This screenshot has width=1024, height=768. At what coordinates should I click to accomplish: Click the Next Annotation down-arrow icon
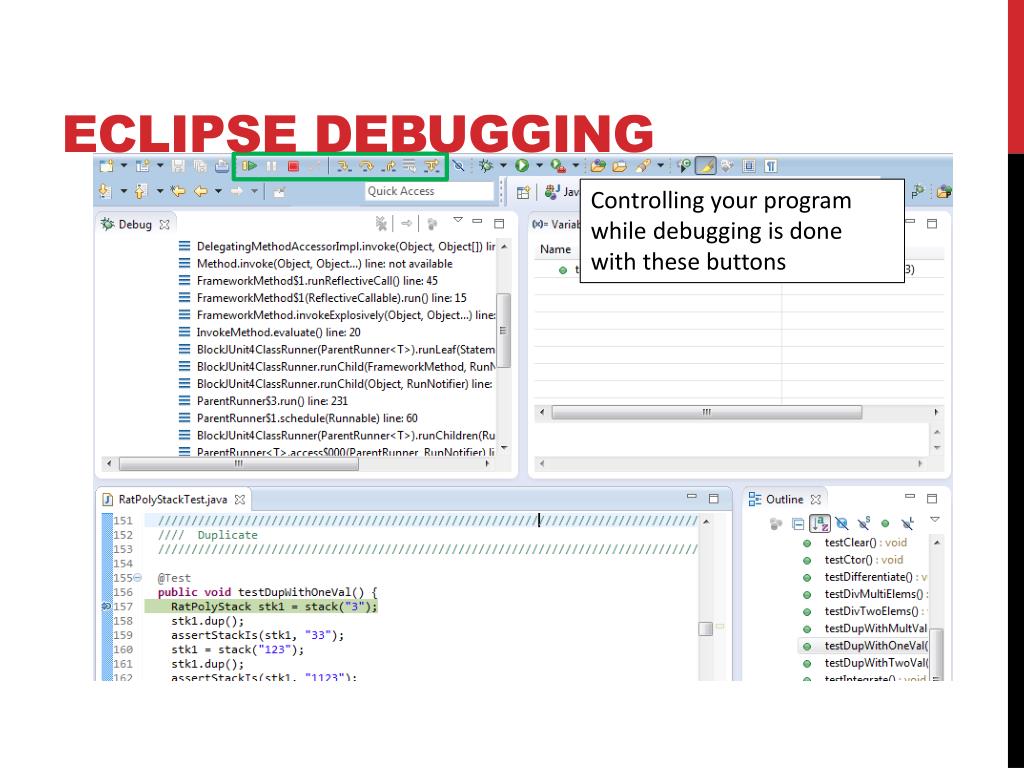point(105,191)
